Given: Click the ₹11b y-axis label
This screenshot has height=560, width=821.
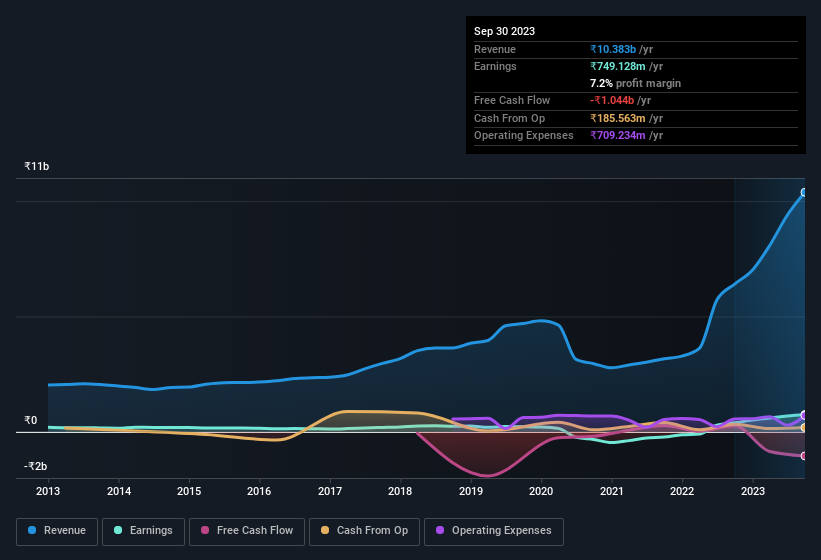Looking at the screenshot, I should point(37,167).
